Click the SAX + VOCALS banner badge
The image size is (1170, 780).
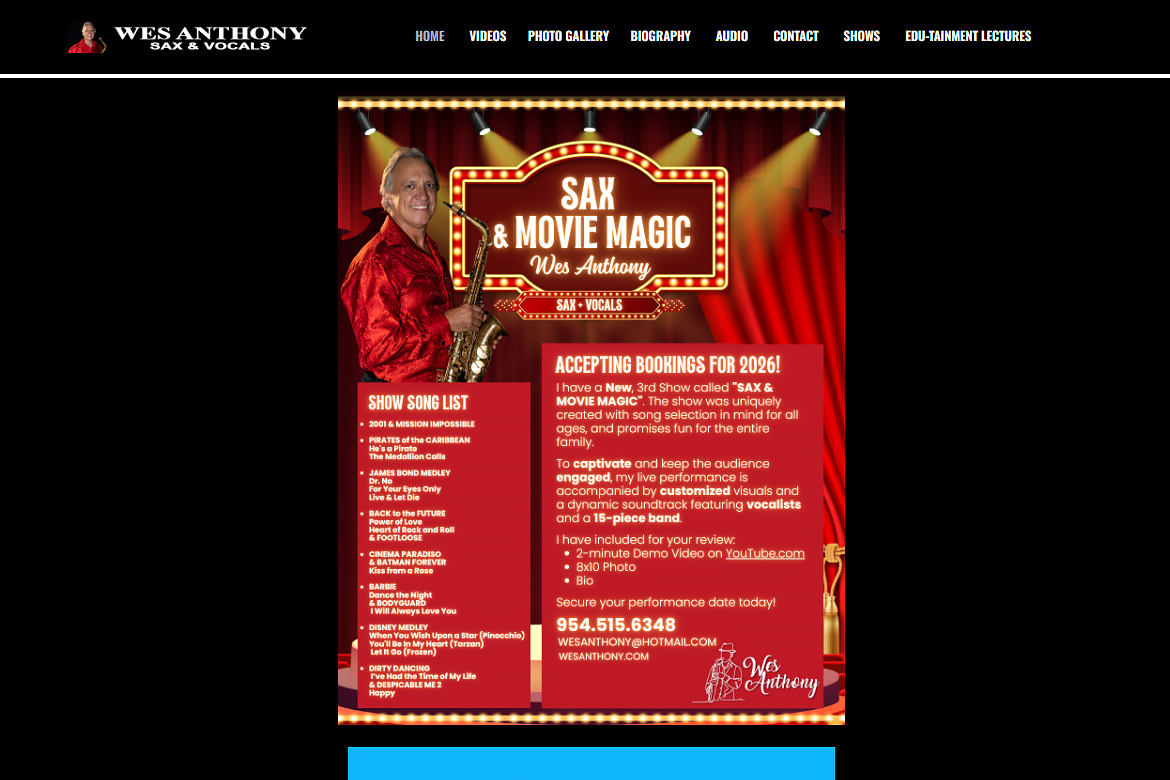click(589, 304)
